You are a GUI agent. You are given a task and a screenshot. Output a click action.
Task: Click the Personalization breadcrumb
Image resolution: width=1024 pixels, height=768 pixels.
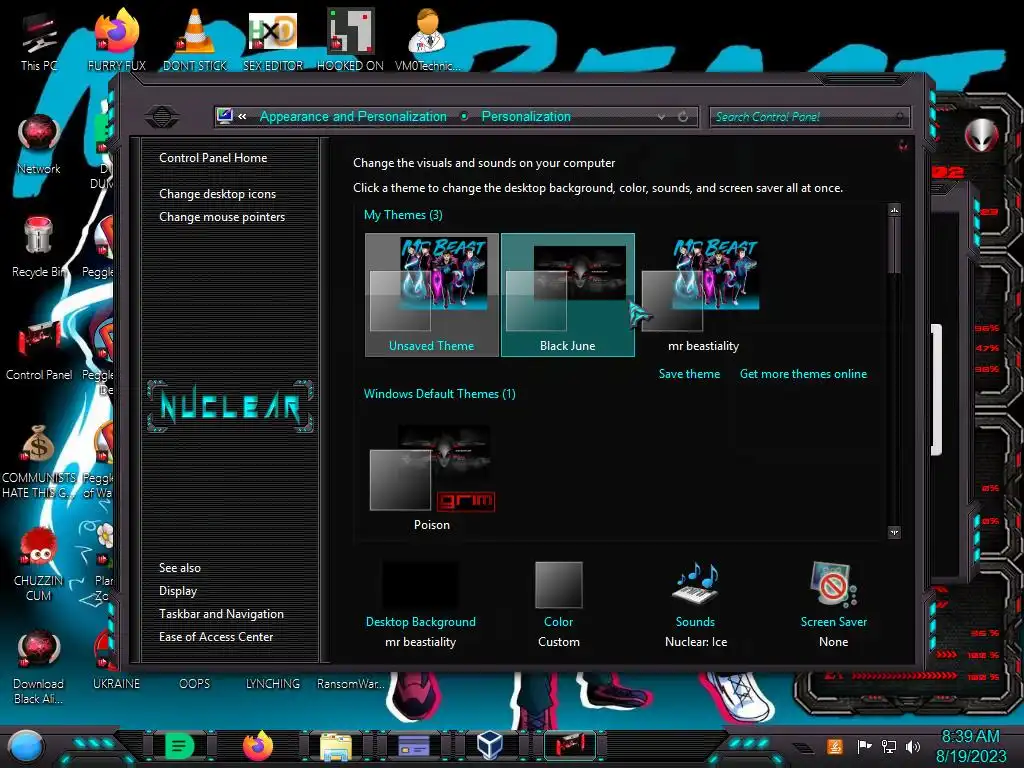pyautogui.click(x=526, y=116)
